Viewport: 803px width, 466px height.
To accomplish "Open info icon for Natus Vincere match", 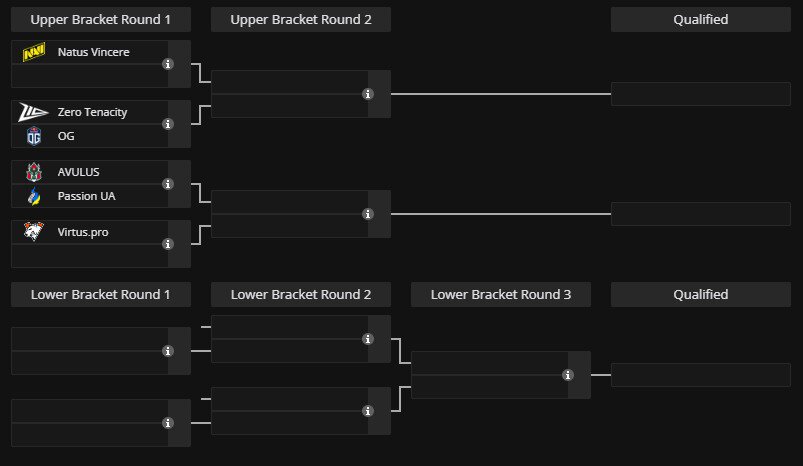I will click(x=168, y=64).
